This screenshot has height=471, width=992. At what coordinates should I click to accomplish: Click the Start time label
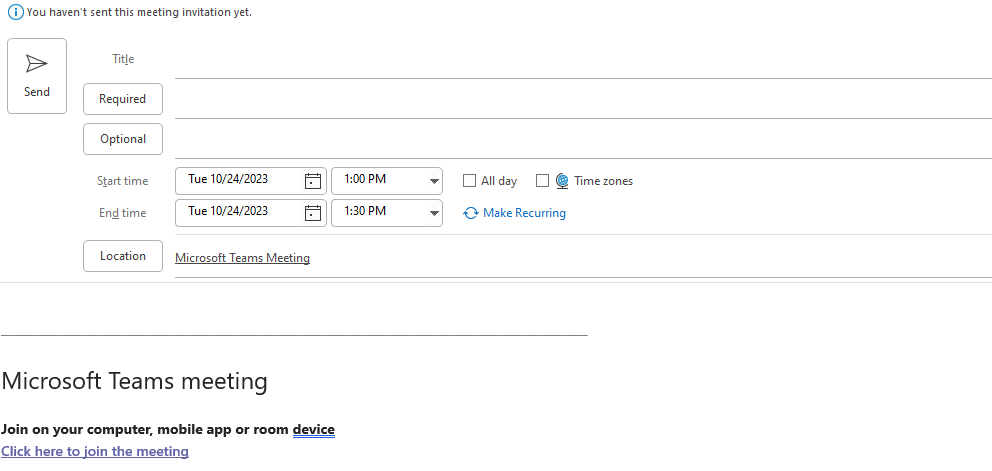(122, 181)
